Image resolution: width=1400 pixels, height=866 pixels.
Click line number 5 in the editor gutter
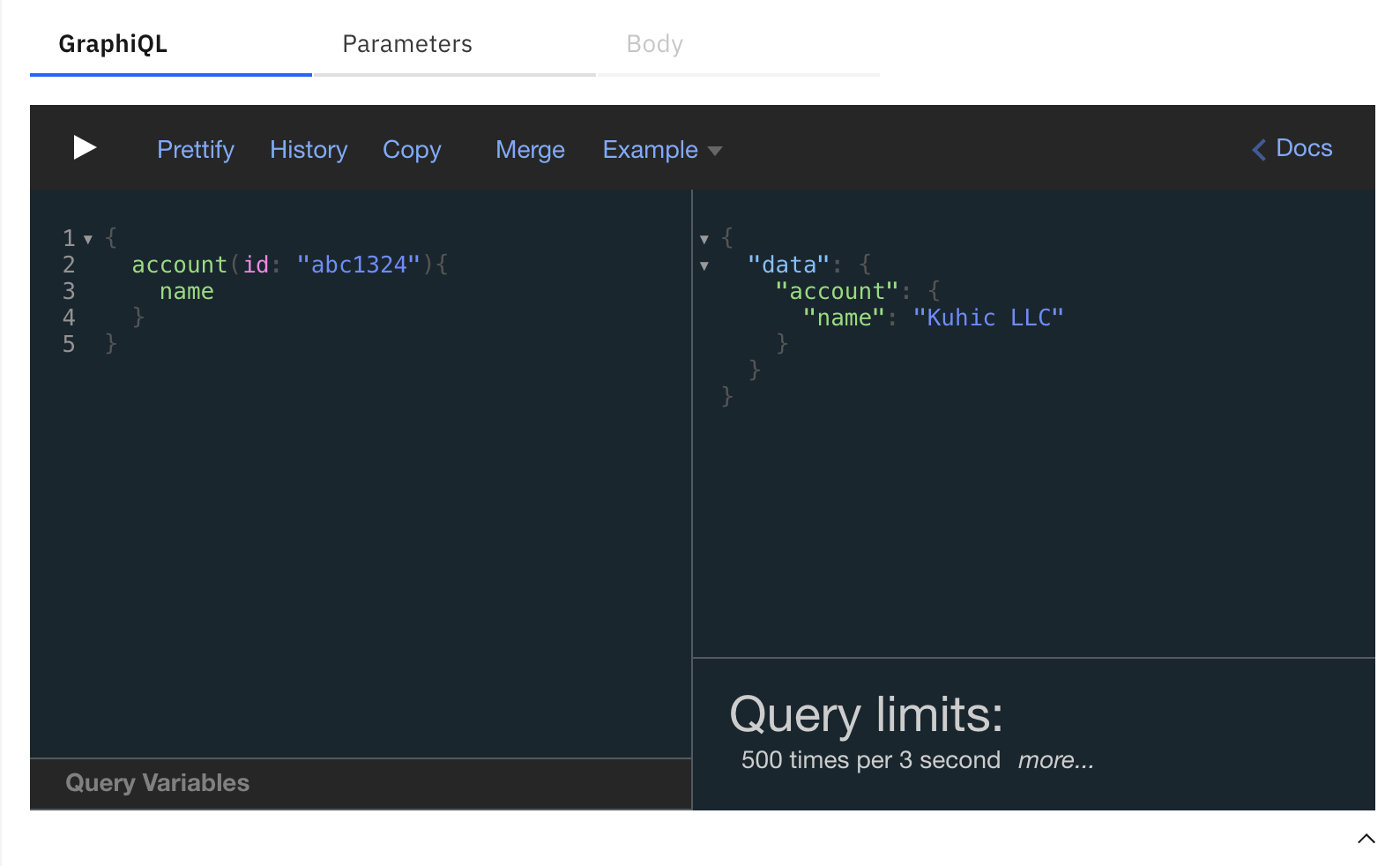(69, 344)
